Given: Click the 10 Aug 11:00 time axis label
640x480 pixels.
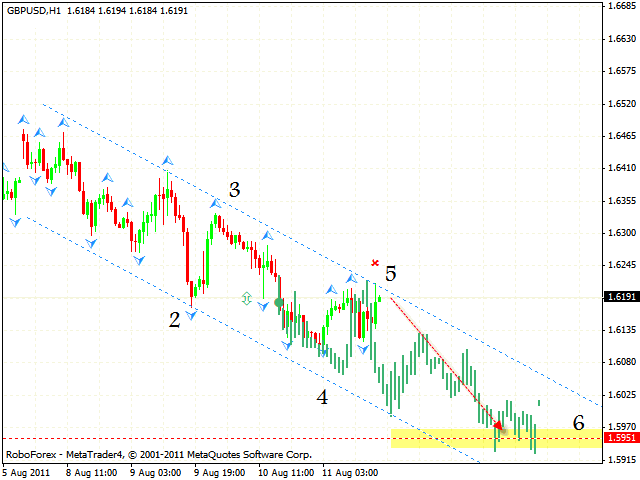Looking at the screenshot, I should point(286,473).
